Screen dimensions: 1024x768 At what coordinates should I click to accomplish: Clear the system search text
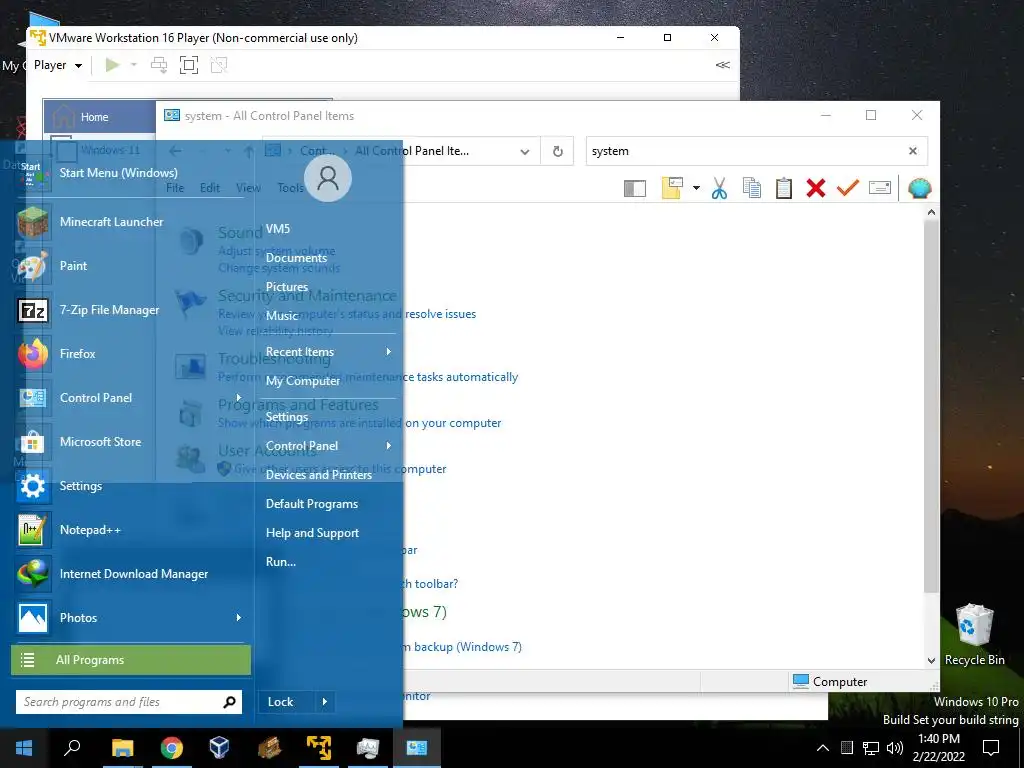click(913, 151)
